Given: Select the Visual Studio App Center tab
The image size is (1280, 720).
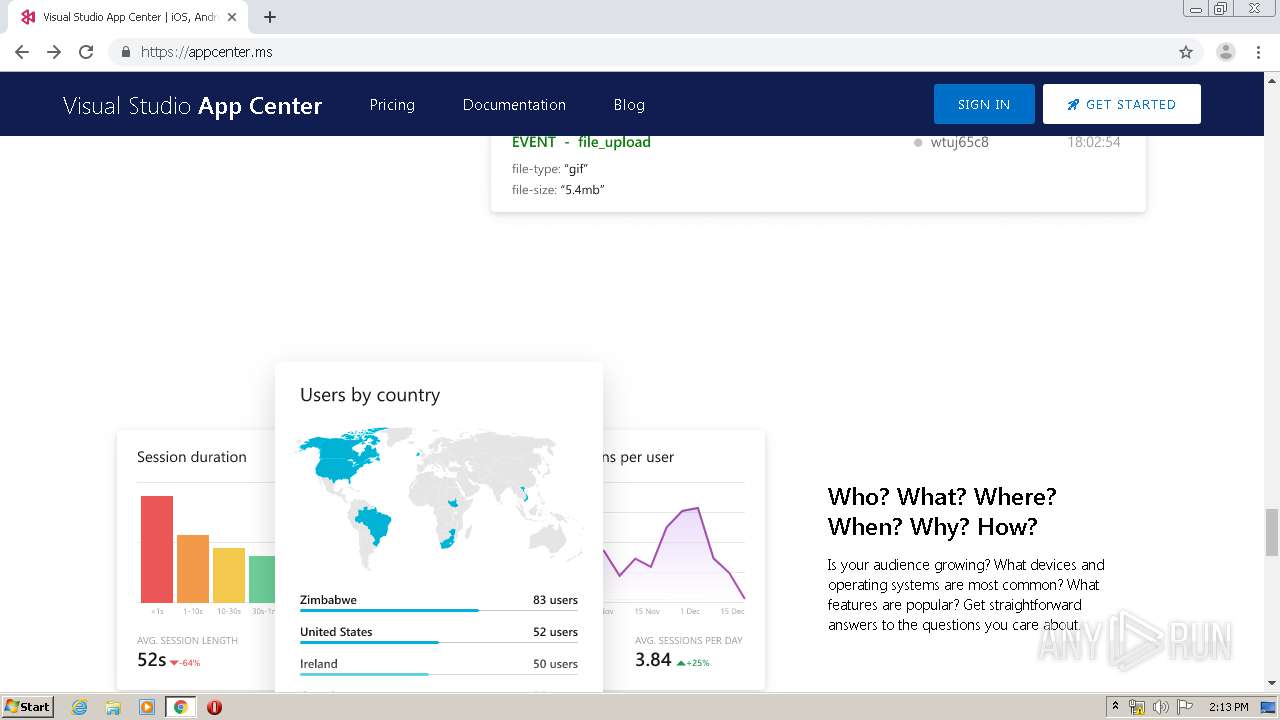Looking at the screenshot, I should coord(128,17).
